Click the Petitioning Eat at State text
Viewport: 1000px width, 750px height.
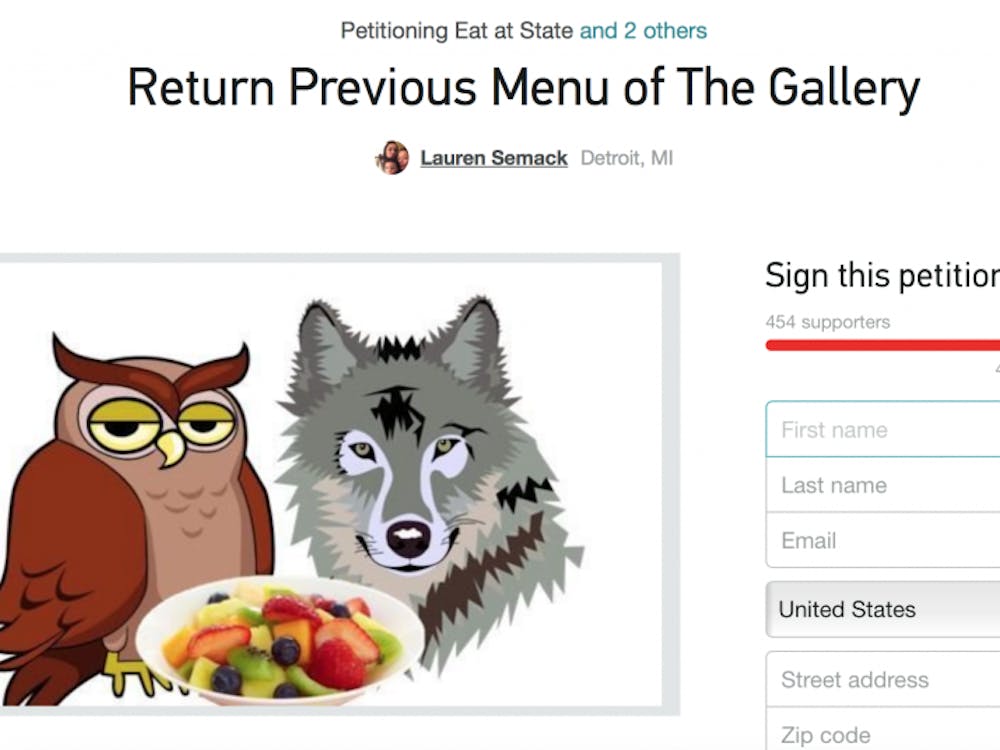click(457, 31)
